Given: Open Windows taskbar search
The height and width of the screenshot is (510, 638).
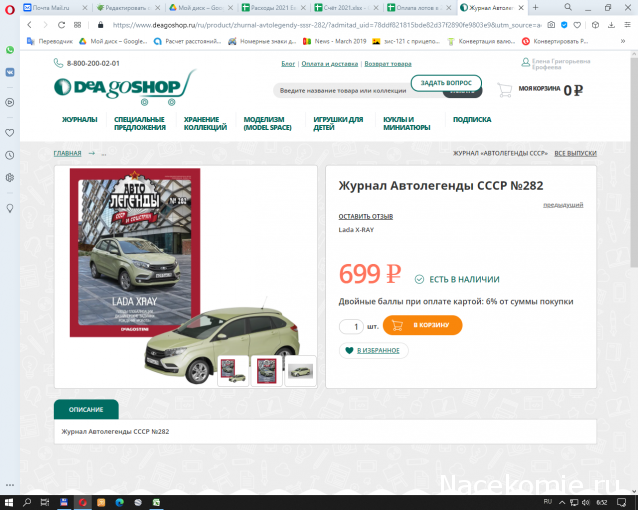Looking at the screenshot, I should coord(27,503).
